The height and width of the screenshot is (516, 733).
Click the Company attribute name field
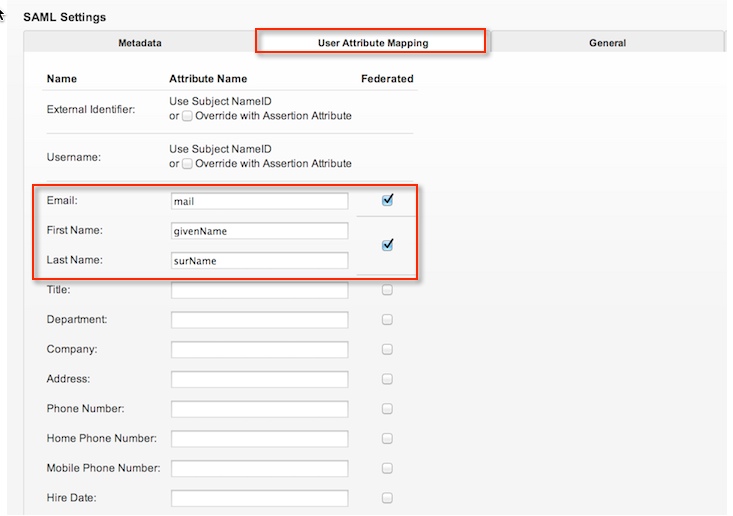pyautogui.click(x=259, y=350)
